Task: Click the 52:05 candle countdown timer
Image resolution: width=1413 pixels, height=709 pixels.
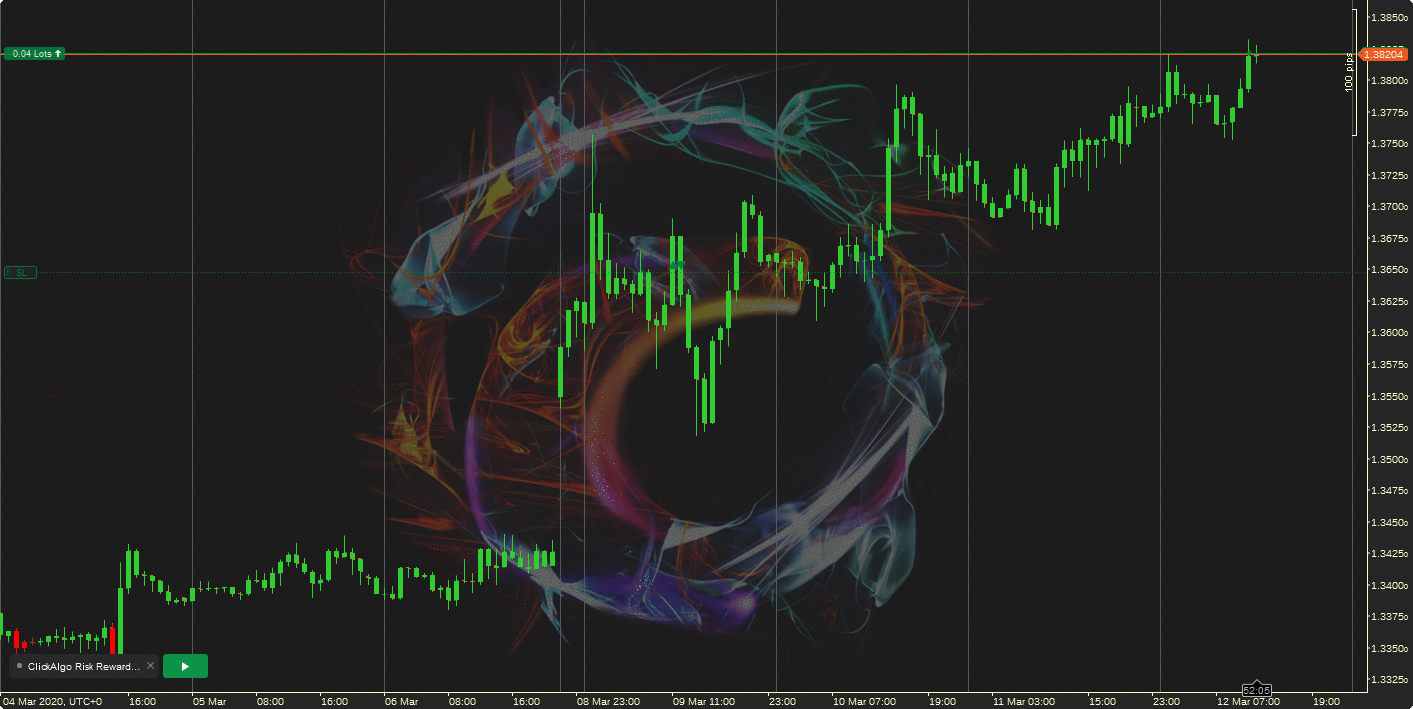Action: pyautogui.click(x=1257, y=690)
